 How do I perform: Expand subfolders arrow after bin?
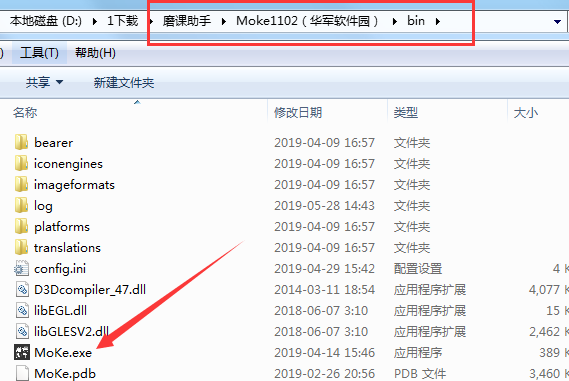click(438, 21)
